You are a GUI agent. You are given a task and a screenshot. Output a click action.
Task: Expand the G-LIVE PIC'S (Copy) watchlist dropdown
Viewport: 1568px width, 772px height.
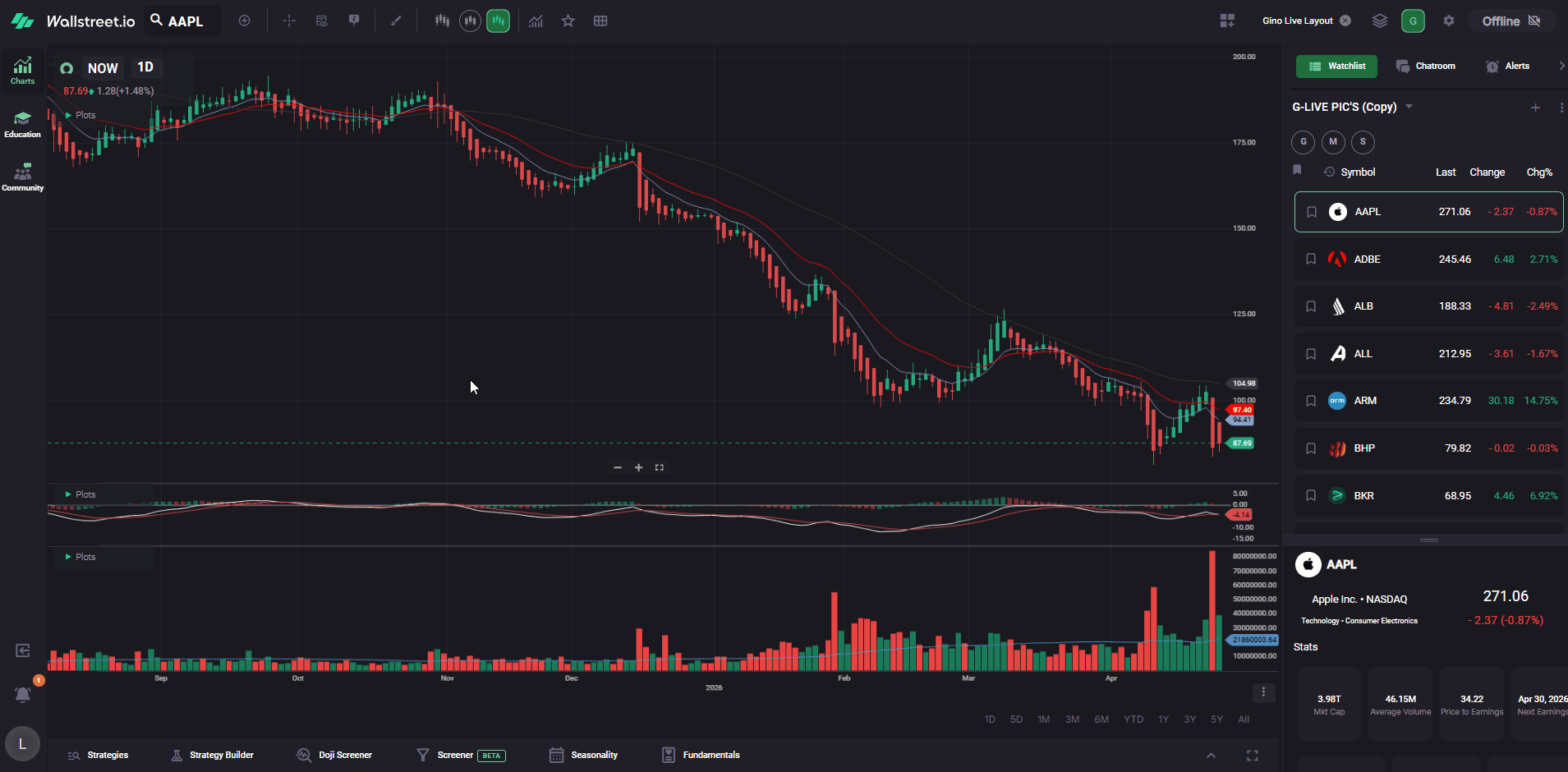(1409, 107)
